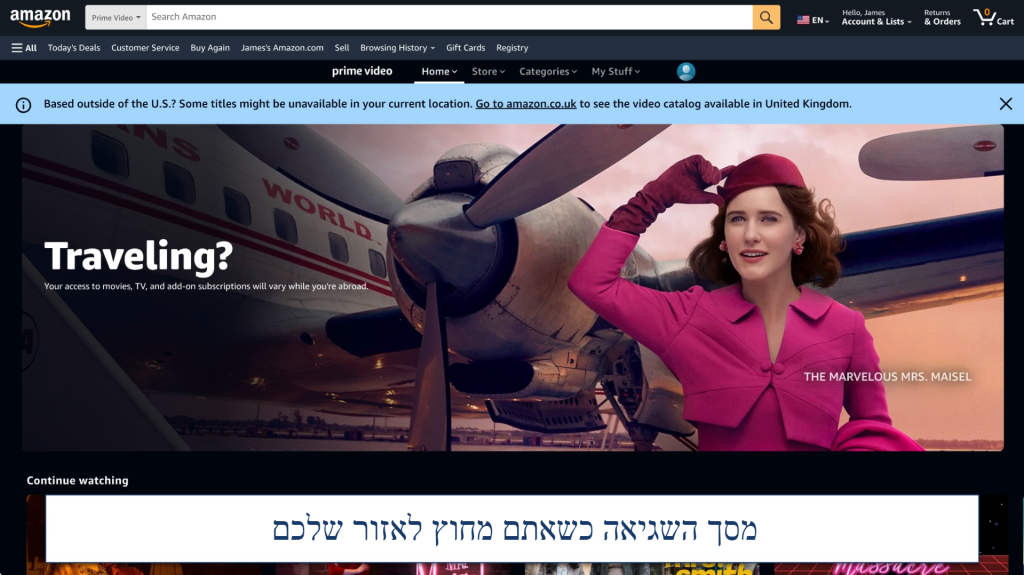Open Returns & Orders
1024x575 pixels.
tap(942, 17)
